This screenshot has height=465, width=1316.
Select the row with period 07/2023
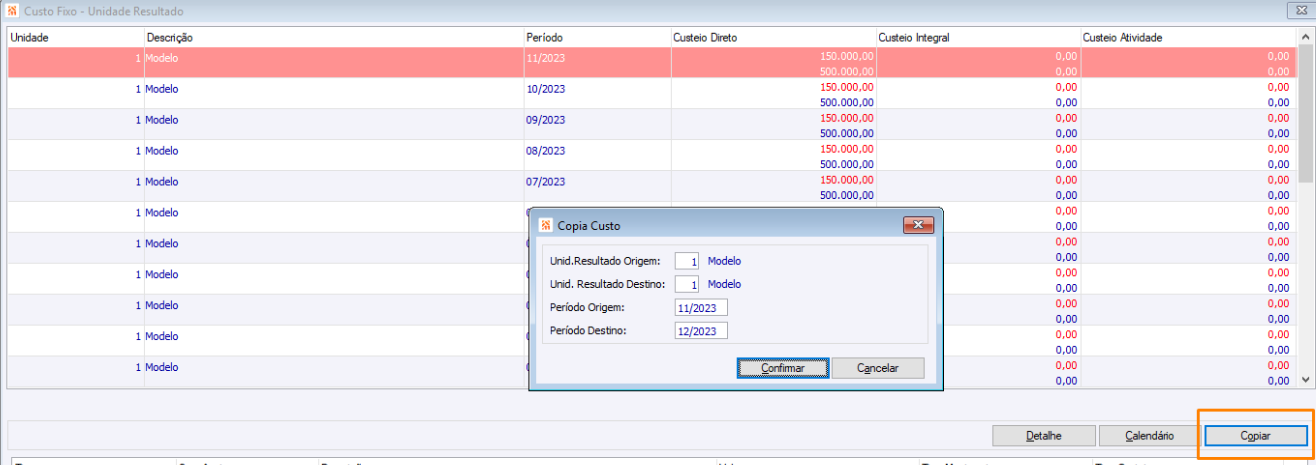coord(652,187)
